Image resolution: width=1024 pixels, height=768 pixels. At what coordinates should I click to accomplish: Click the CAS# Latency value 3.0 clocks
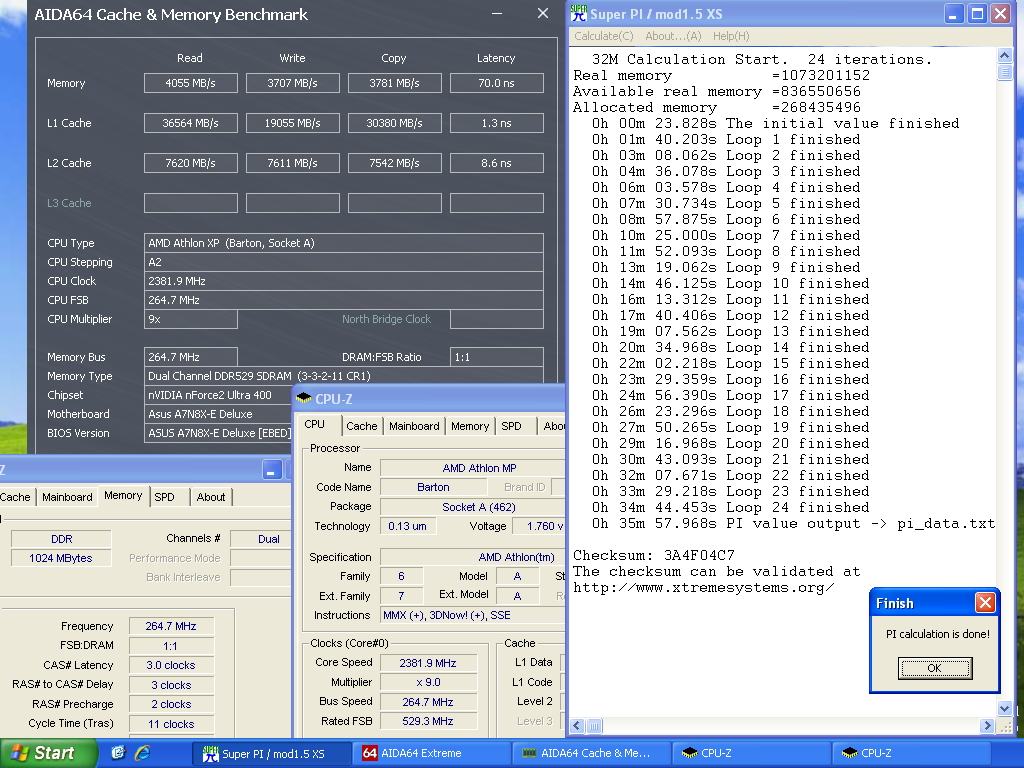click(171, 665)
